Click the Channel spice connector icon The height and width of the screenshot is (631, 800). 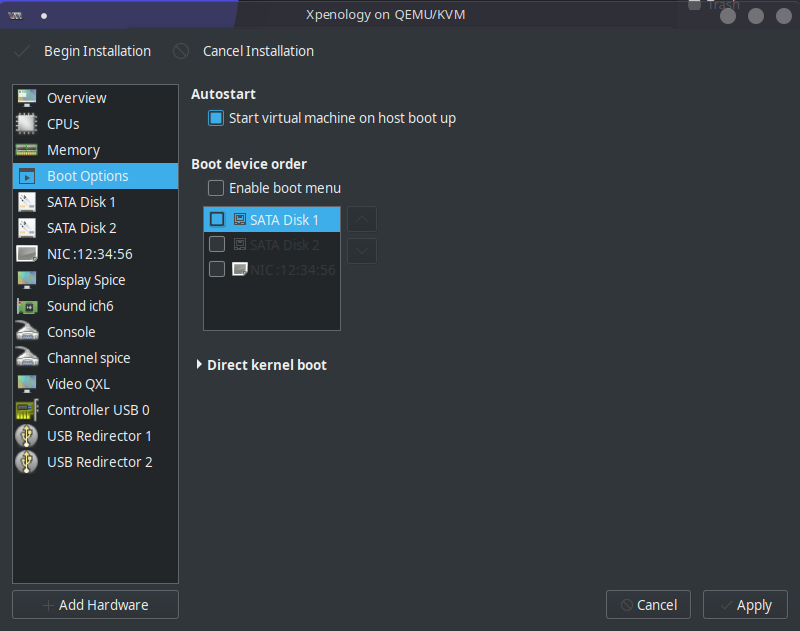click(x=27, y=357)
